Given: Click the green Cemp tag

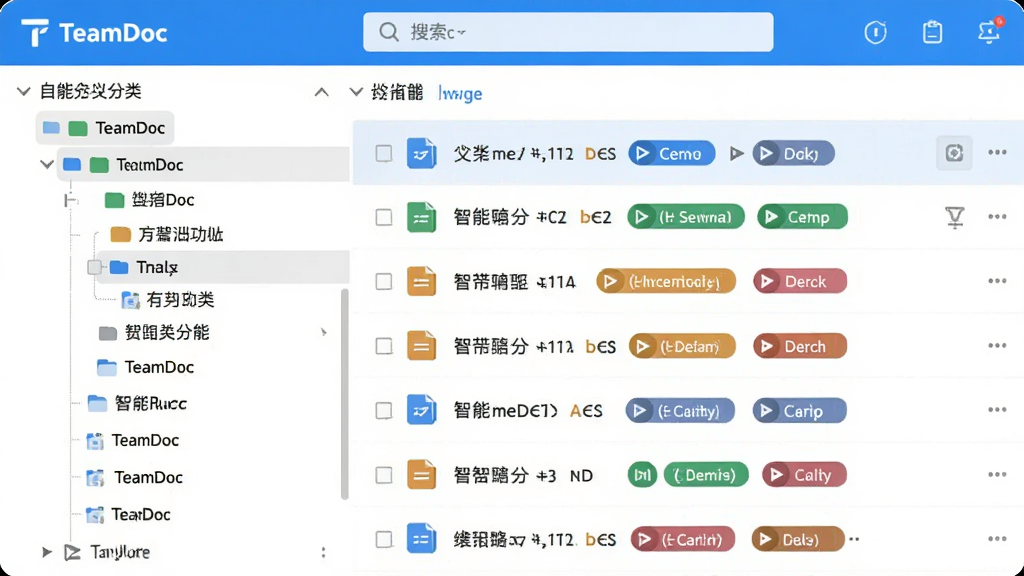Looking at the screenshot, I should click(802, 217).
